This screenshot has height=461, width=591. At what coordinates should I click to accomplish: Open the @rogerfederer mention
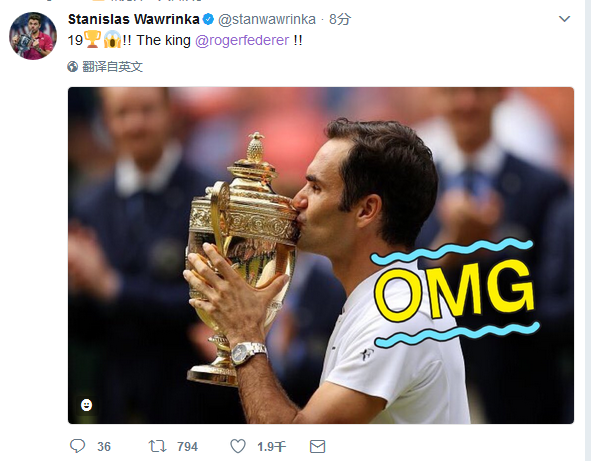[242, 40]
